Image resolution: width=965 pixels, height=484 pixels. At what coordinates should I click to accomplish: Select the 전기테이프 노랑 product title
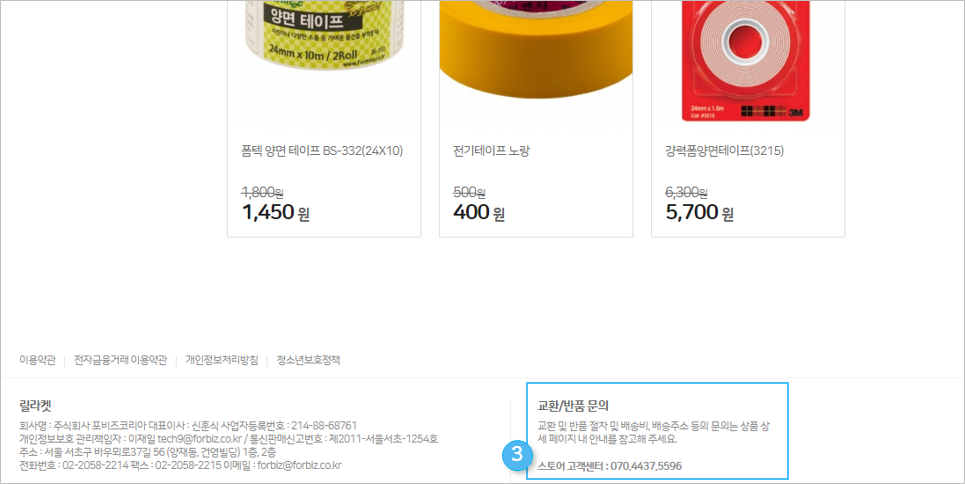click(x=491, y=151)
